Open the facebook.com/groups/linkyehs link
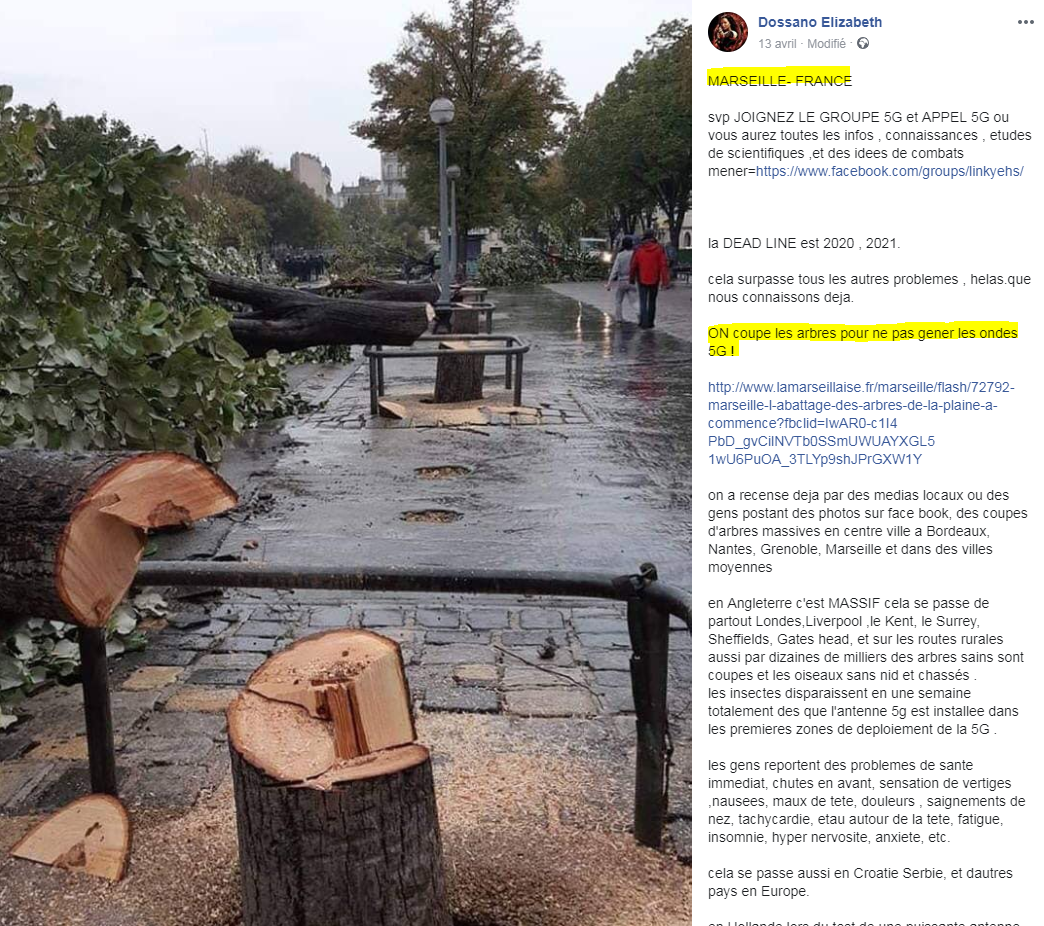The width and height of the screenshot is (1044, 926). [x=890, y=171]
